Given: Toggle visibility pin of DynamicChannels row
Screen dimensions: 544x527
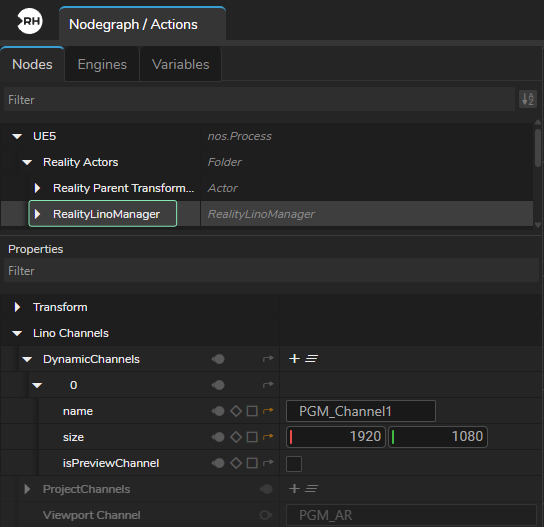Looking at the screenshot, I should coord(218,359).
